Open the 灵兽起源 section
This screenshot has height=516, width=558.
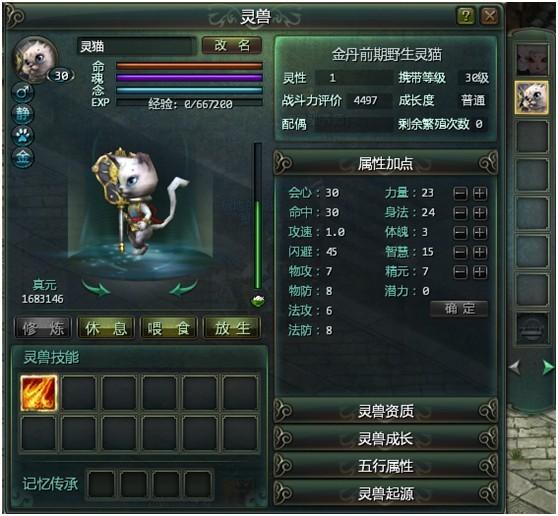coord(385,493)
